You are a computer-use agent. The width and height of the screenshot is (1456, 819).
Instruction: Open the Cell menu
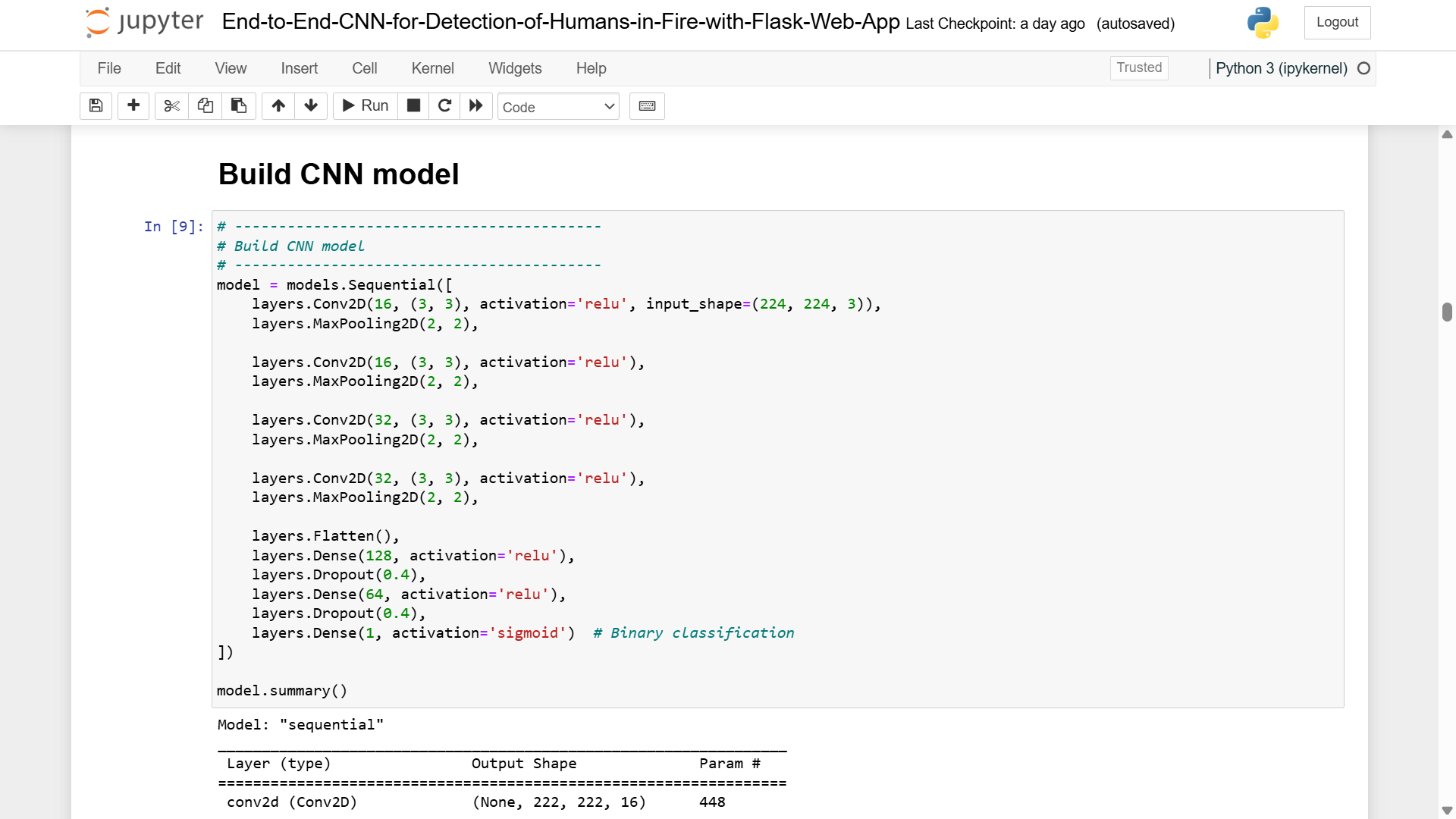click(x=364, y=68)
